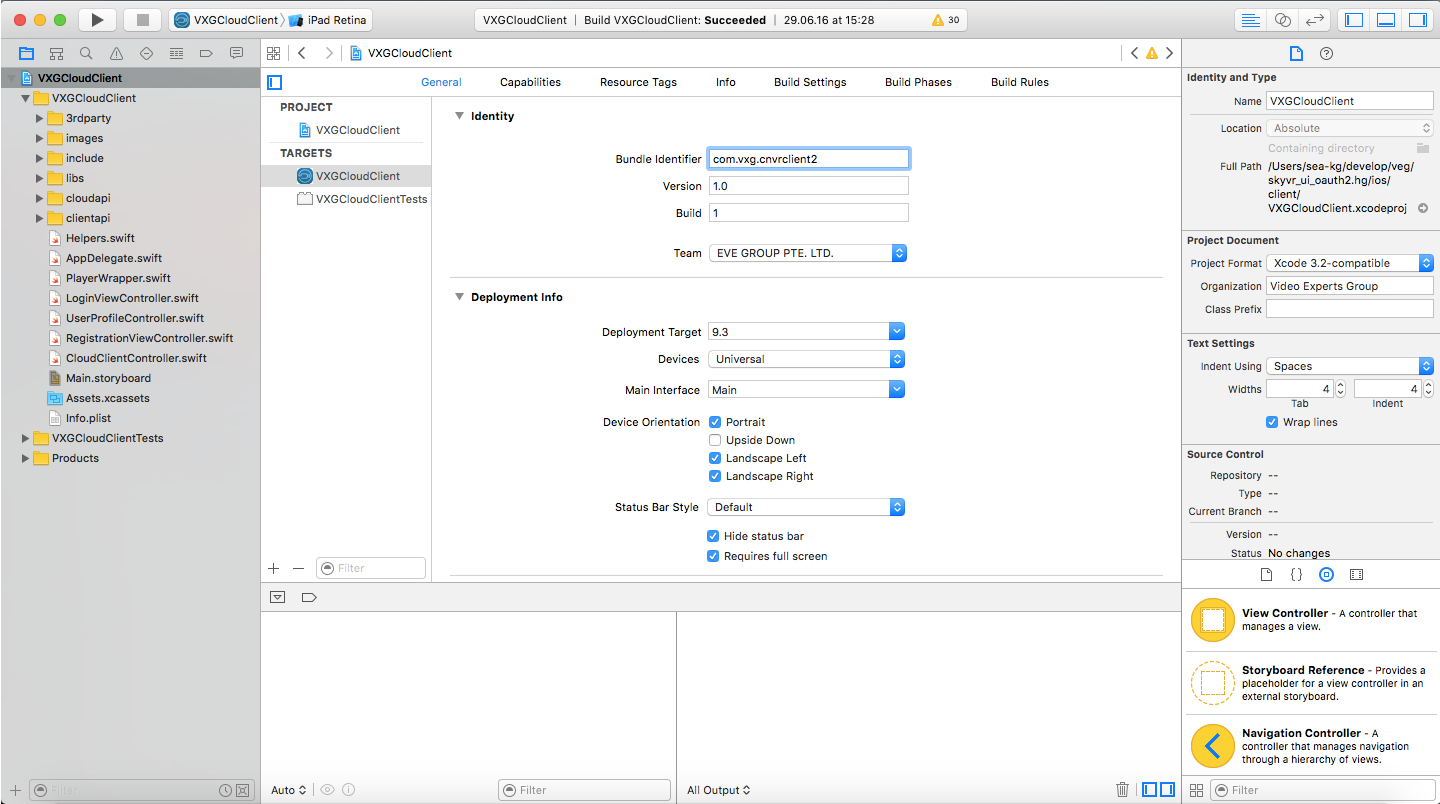
Task: Collapse the Identity section
Action: tap(460, 116)
